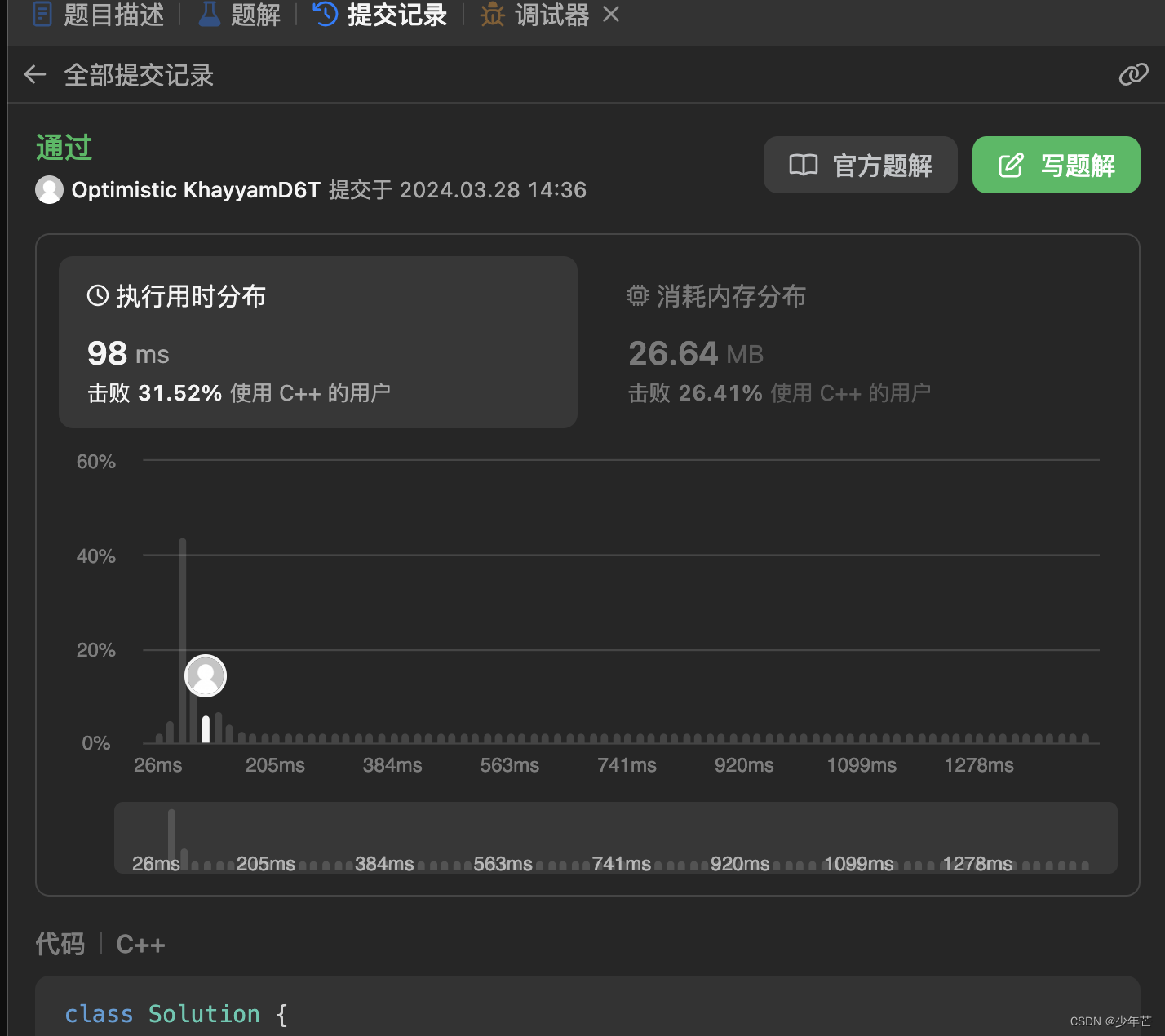
Task: Click the 26ms axis label on chart
Action: tap(158, 765)
